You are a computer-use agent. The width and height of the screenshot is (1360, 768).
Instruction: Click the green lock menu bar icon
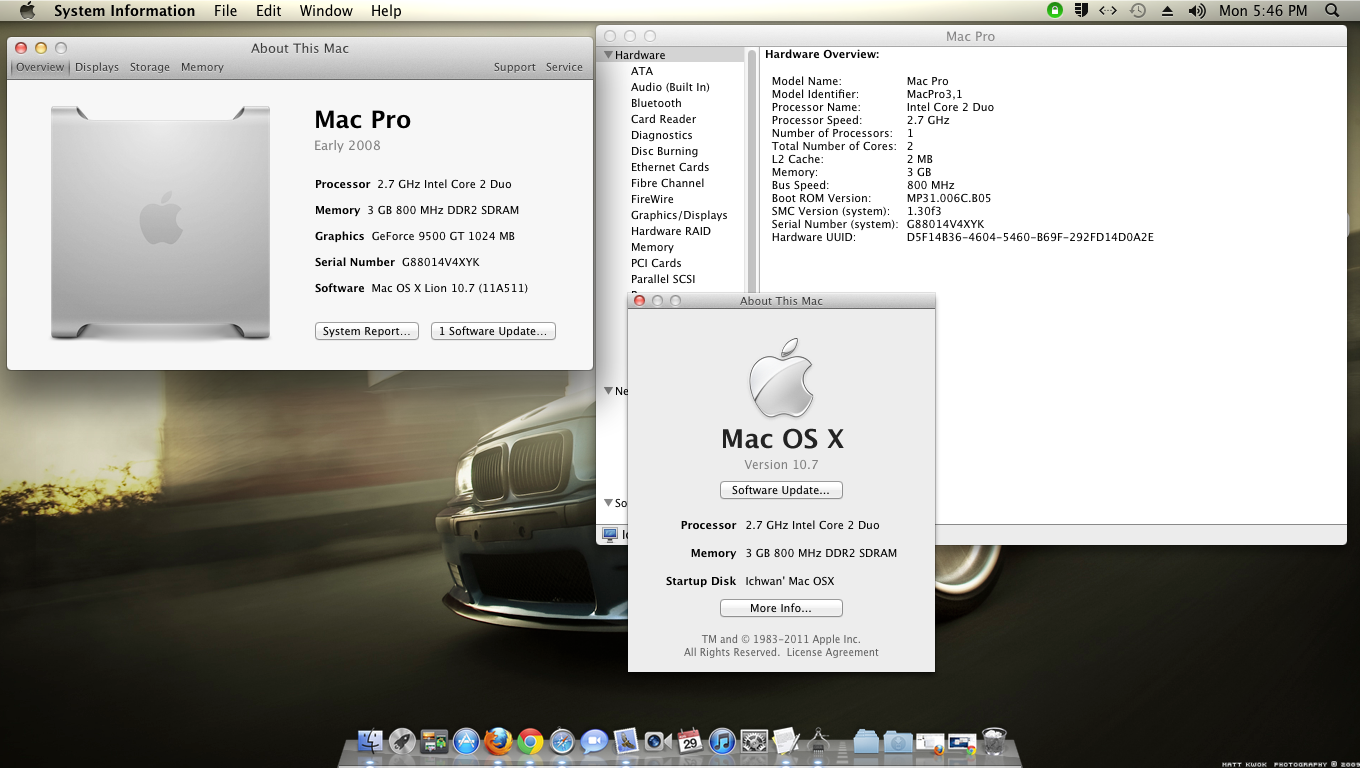point(1054,10)
